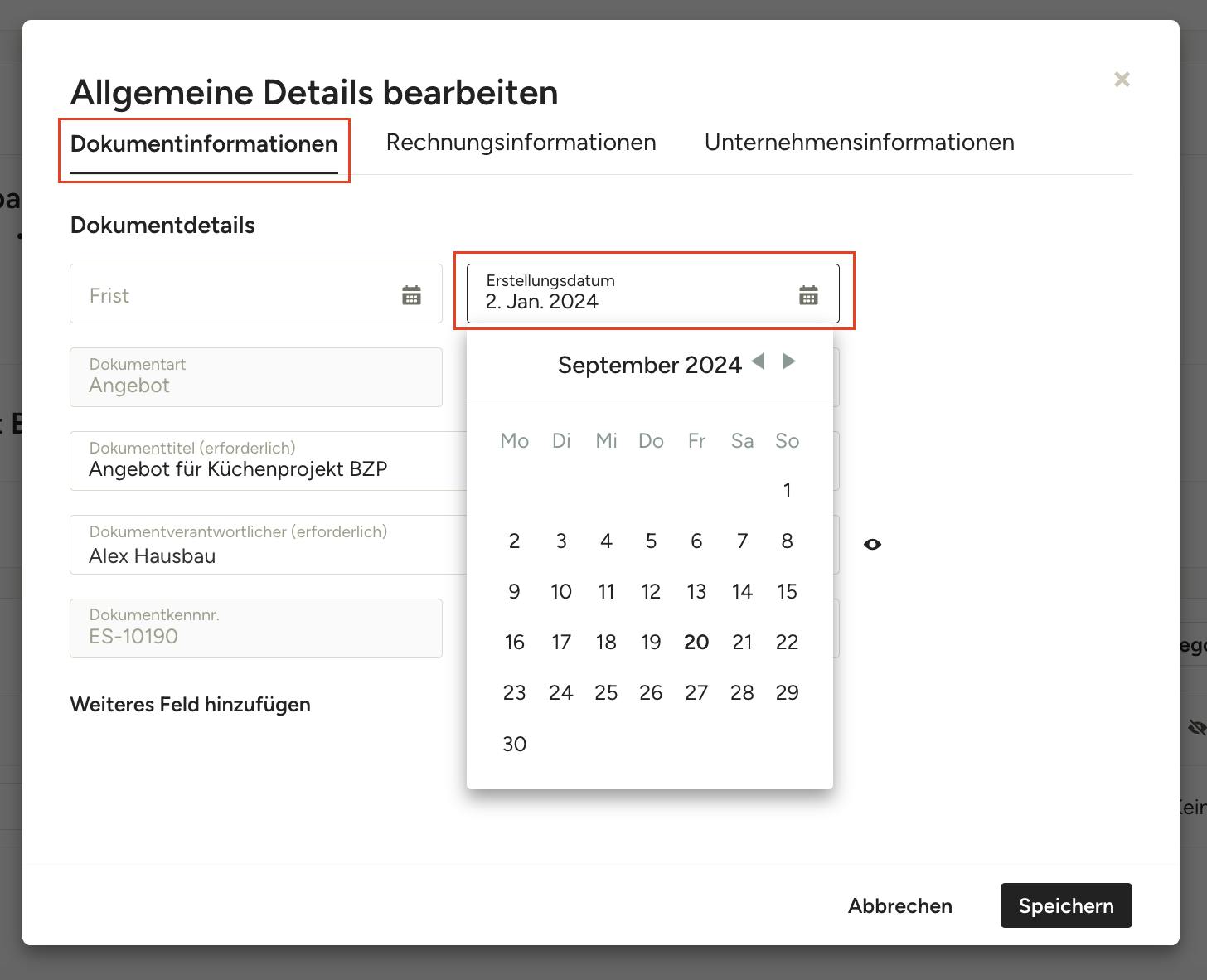
Task: Switch to Rechnungsinformationen tab
Action: [521, 143]
